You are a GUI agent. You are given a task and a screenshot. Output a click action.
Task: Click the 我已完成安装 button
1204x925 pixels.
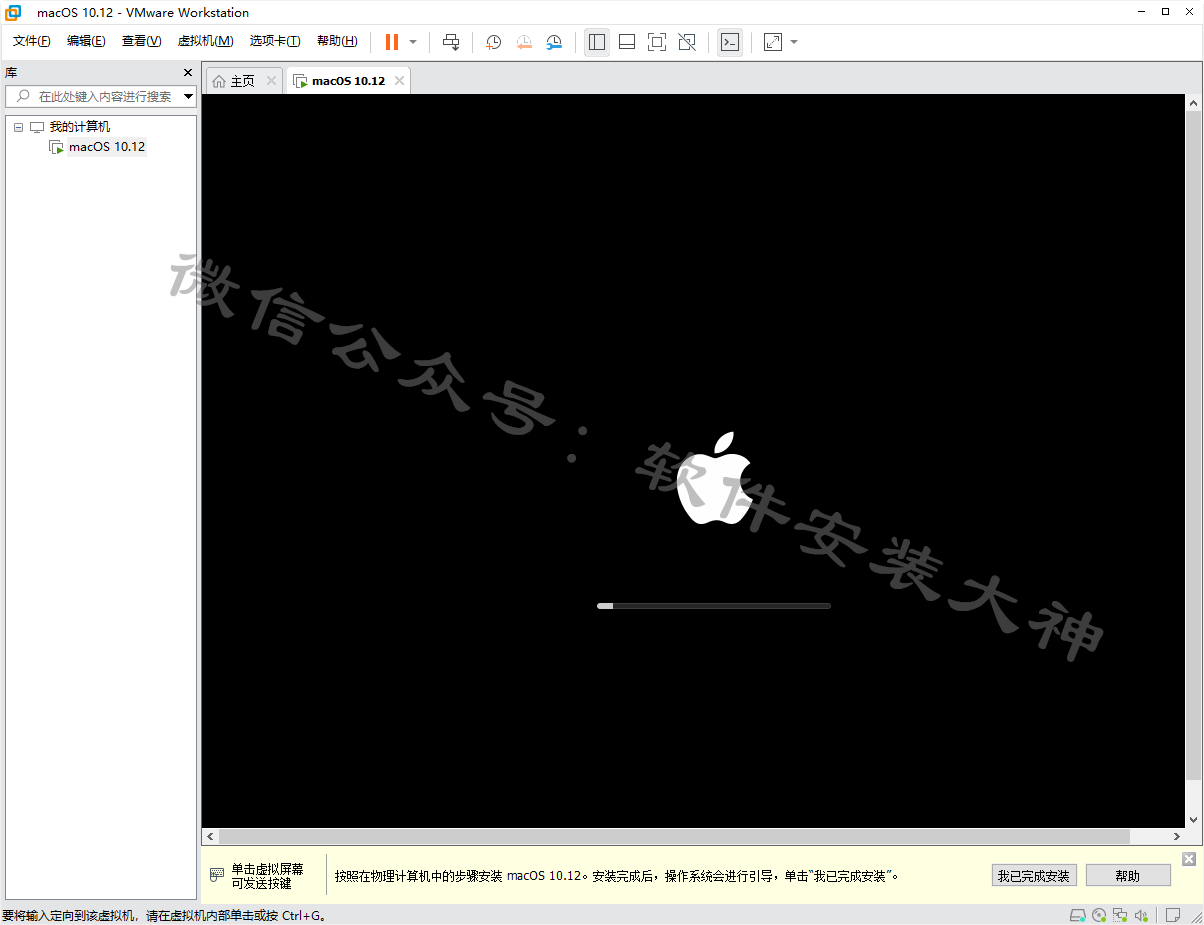[1034, 876]
